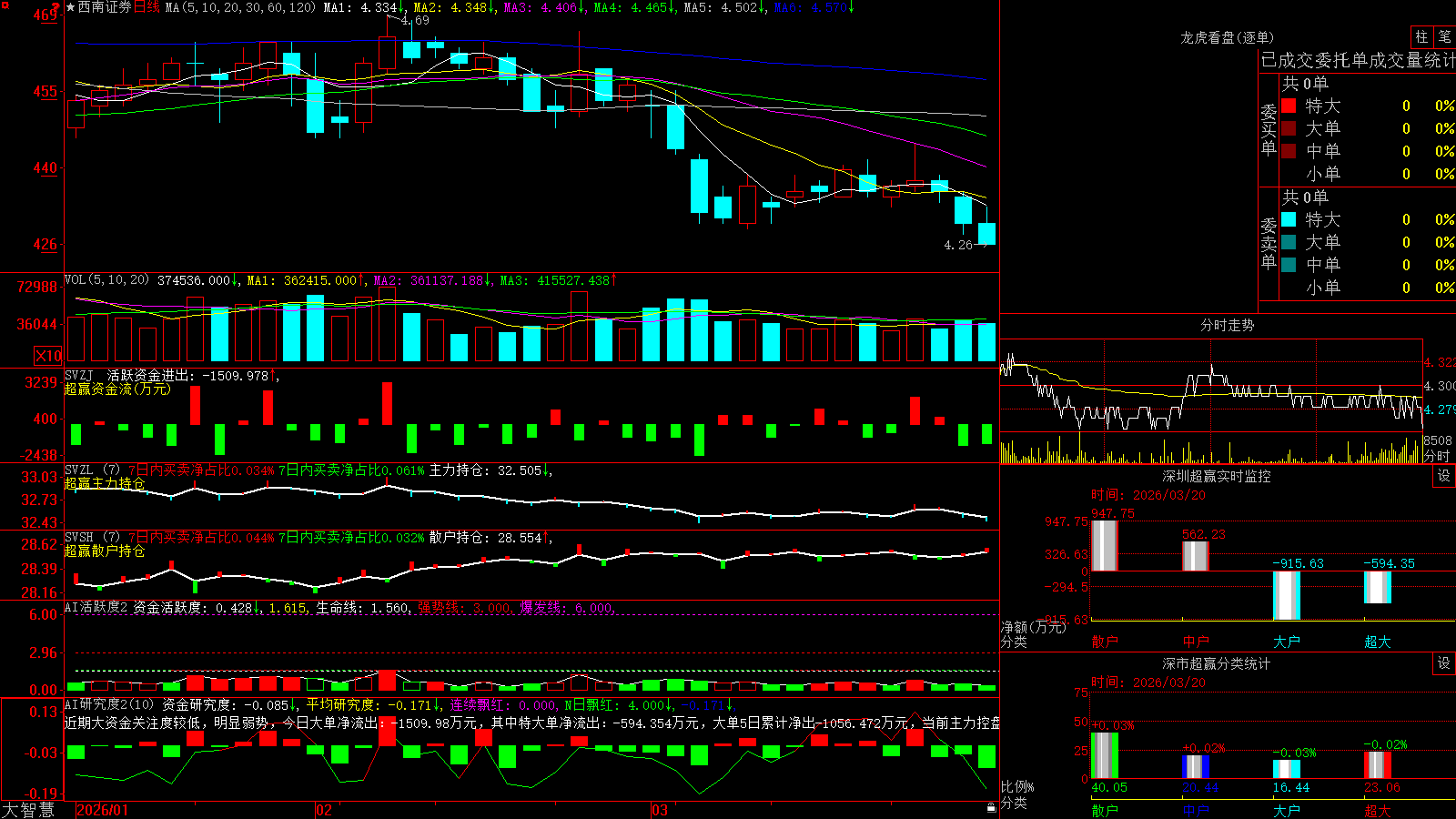Click the 40.05 散户 percentage bar
This screenshot has height=819, width=1456.
click(x=1105, y=755)
